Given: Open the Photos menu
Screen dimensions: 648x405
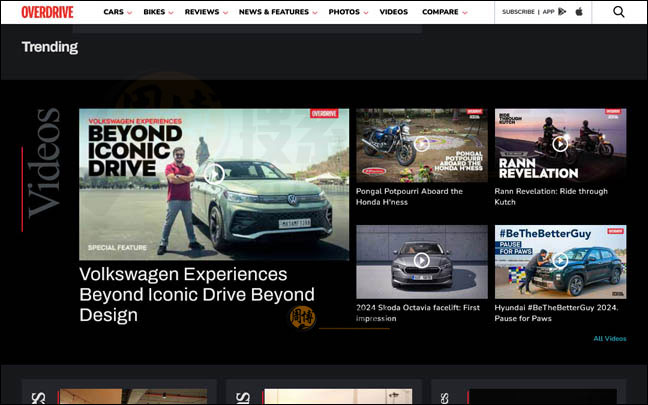Looking at the screenshot, I should [344, 12].
